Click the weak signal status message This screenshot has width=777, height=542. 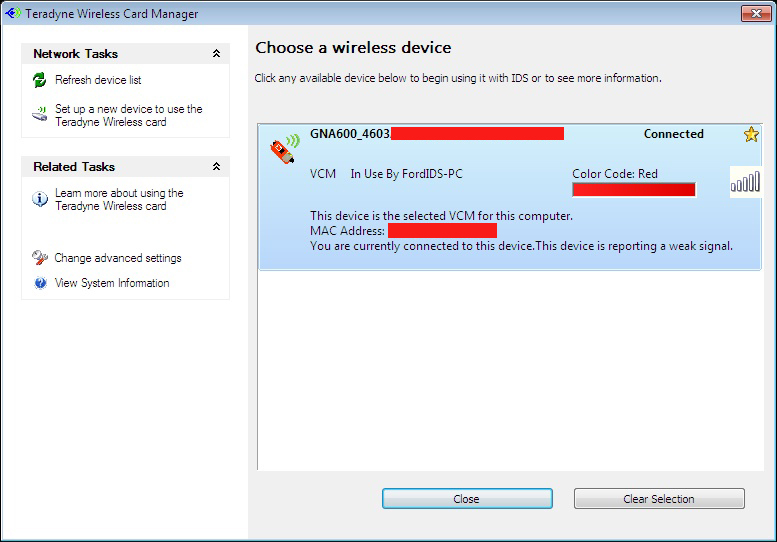point(521,246)
